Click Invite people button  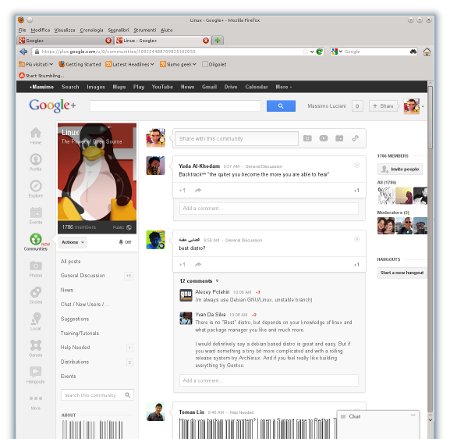coord(400,169)
